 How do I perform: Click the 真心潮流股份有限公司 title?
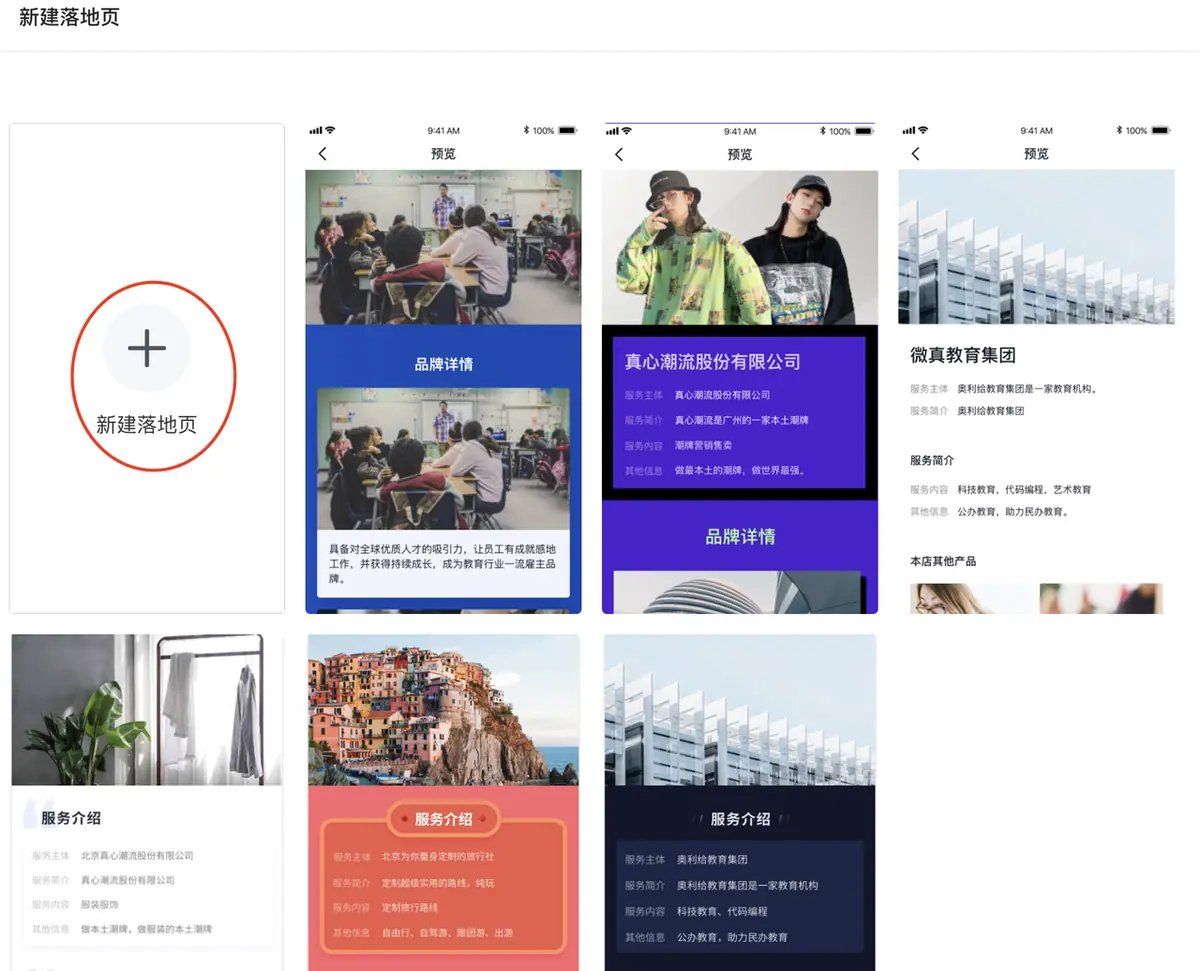coord(713,362)
